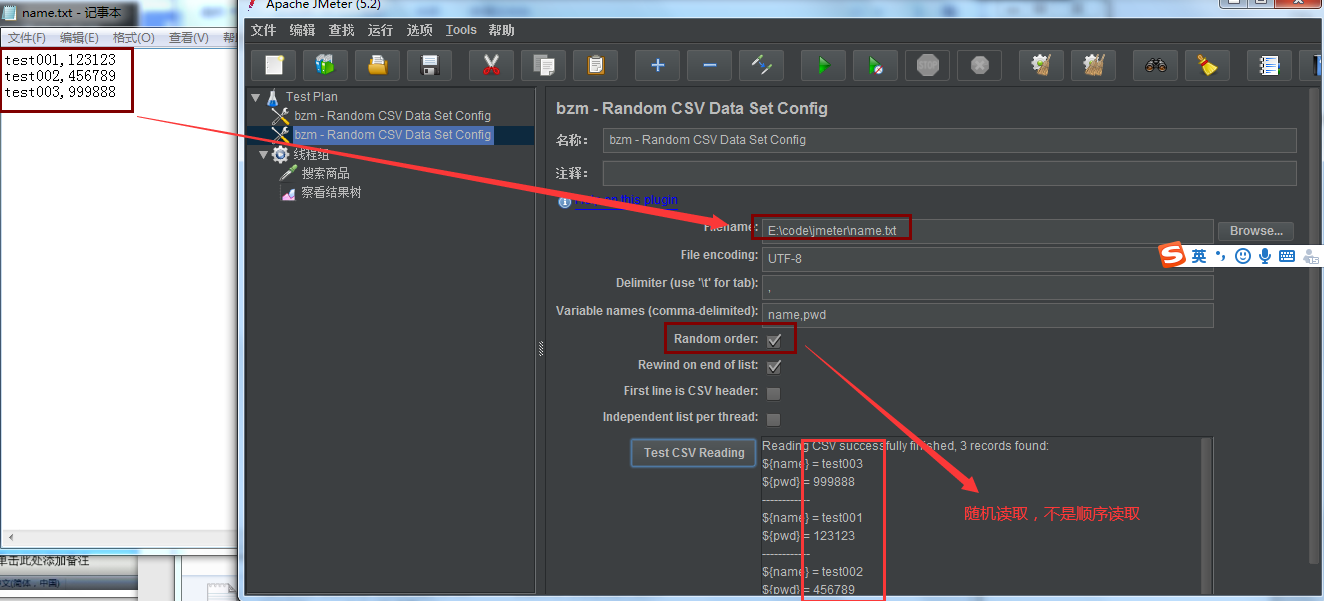Click the 注释 comments input field
The width and height of the screenshot is (1324, 601).
pyautogui.click(x=950, y=174)
